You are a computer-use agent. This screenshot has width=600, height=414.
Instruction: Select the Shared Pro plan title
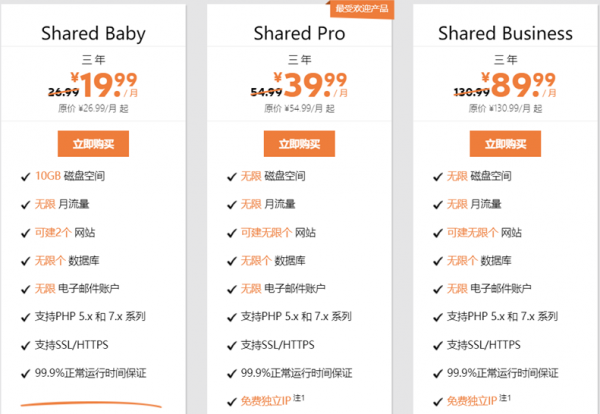(299, 33)
